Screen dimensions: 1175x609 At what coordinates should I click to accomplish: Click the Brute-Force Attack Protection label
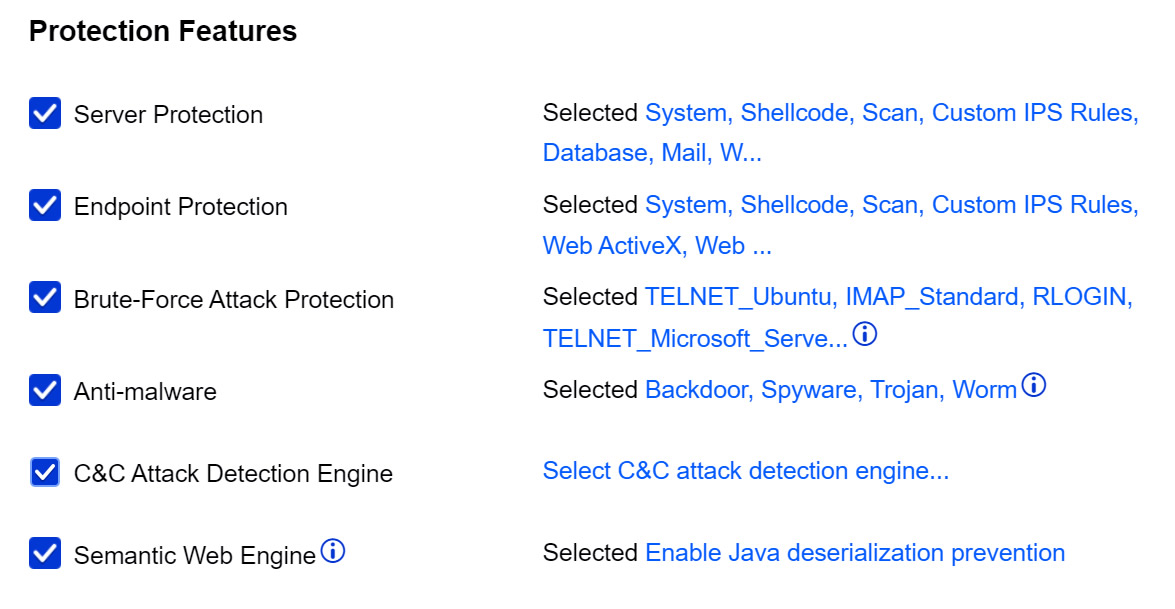point(234,300)
